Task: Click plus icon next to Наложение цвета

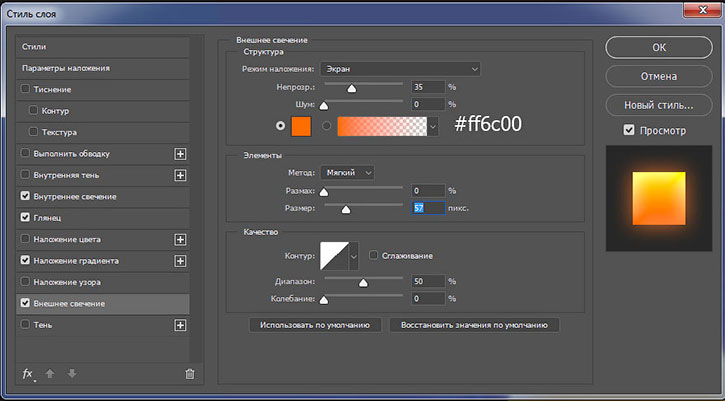Action: tap(180, 240)
